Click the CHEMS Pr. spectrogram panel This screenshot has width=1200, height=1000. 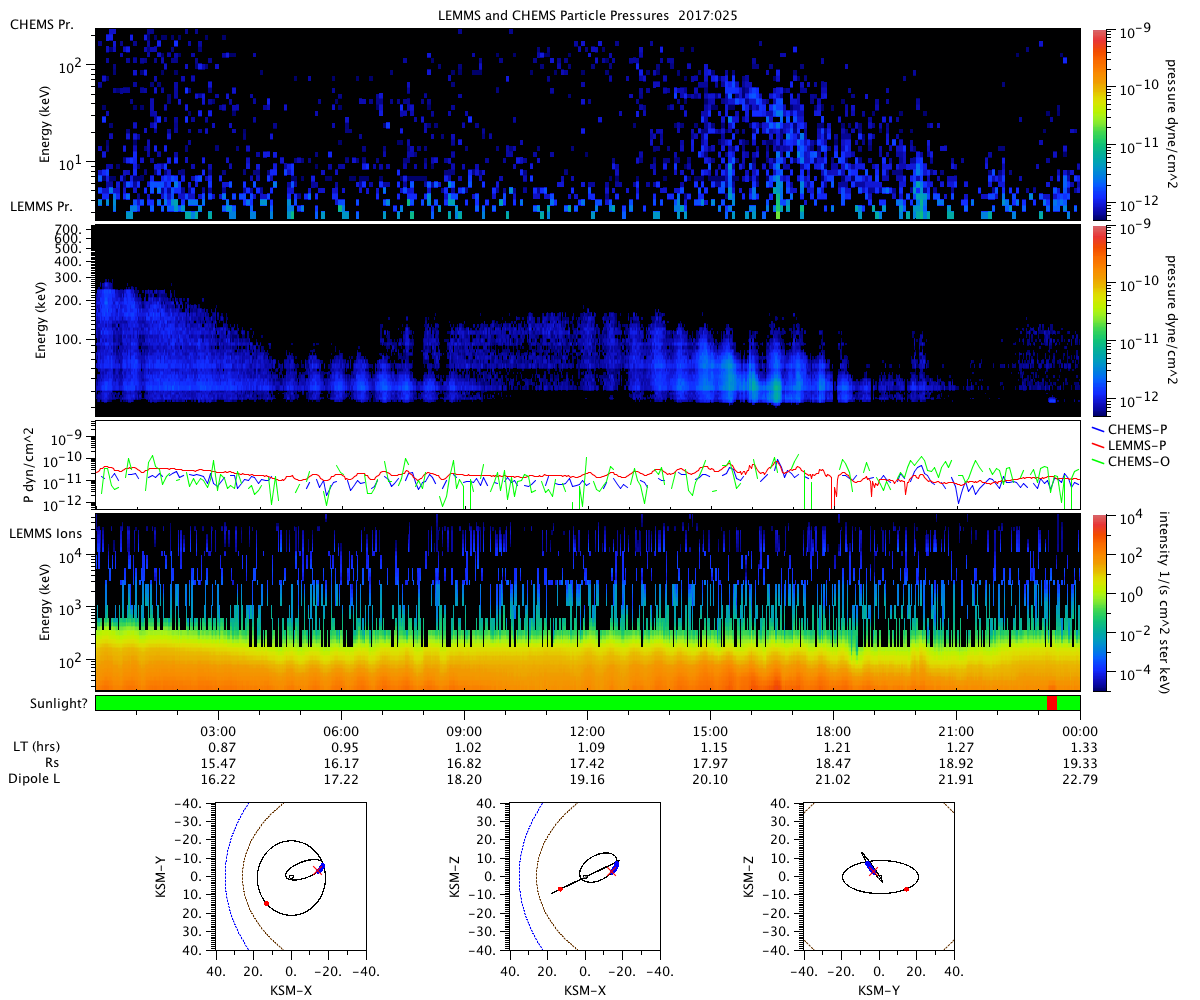pyautogui.click(x=588, y=125)
